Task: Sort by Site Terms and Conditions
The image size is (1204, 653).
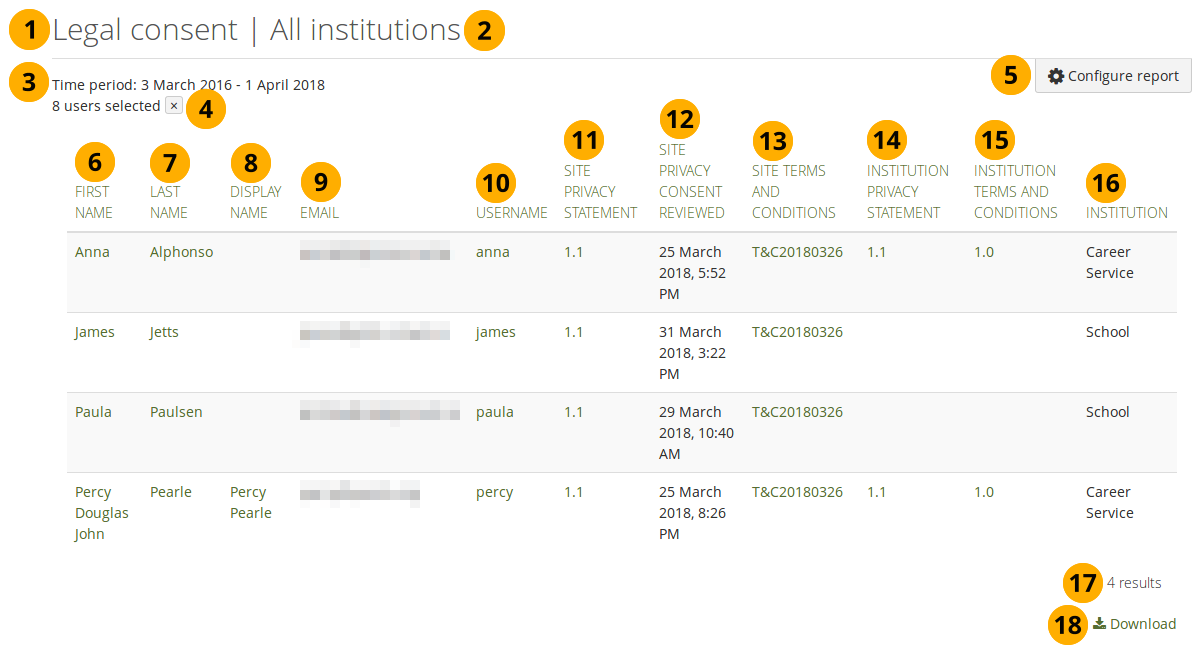Action: tap(793, 192)
